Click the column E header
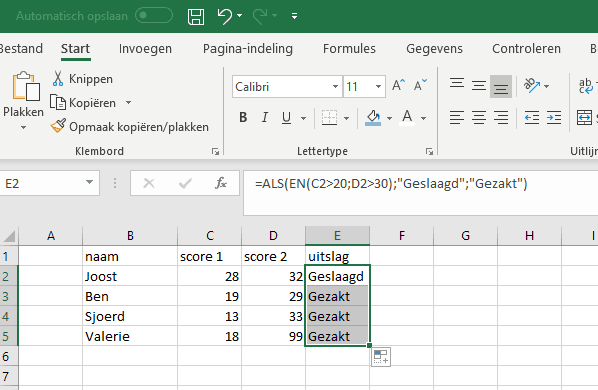Screen dimensions: 598x390 coord(338,236)
